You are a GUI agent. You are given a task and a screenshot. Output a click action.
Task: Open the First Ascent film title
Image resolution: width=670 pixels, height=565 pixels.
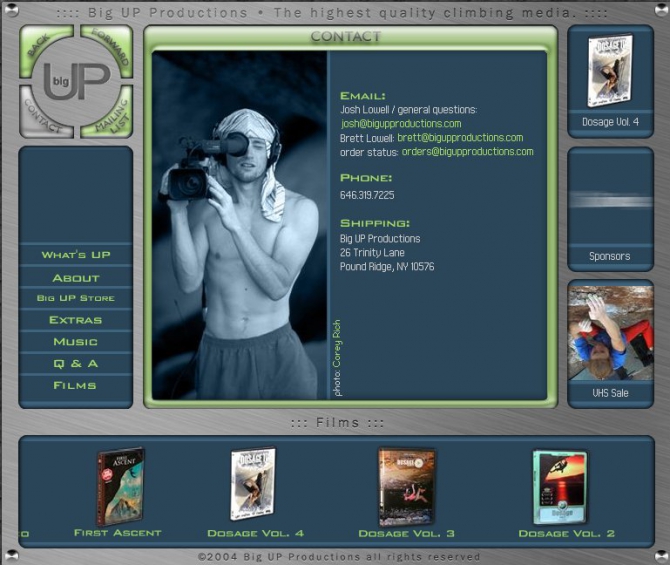pyautogui.click(x=118, y=533)
